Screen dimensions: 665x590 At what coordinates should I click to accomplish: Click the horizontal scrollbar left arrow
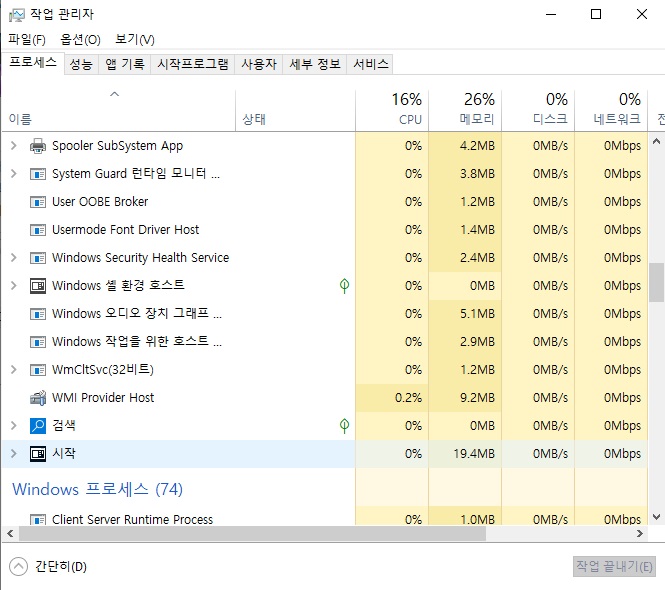pos(11,534)
